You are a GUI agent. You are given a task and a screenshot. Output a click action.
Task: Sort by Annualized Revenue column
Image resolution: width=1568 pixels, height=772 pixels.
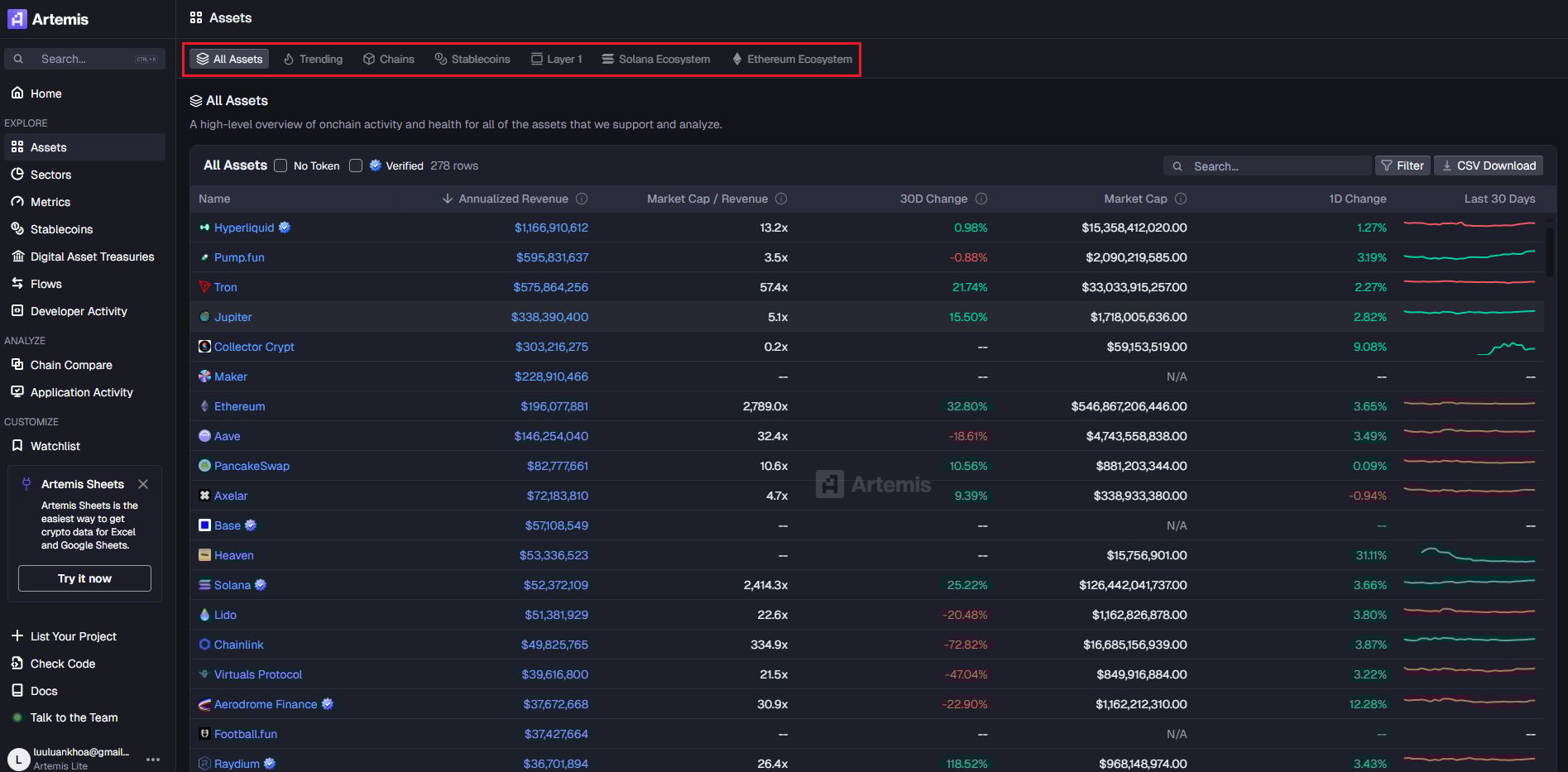point(512,199)
